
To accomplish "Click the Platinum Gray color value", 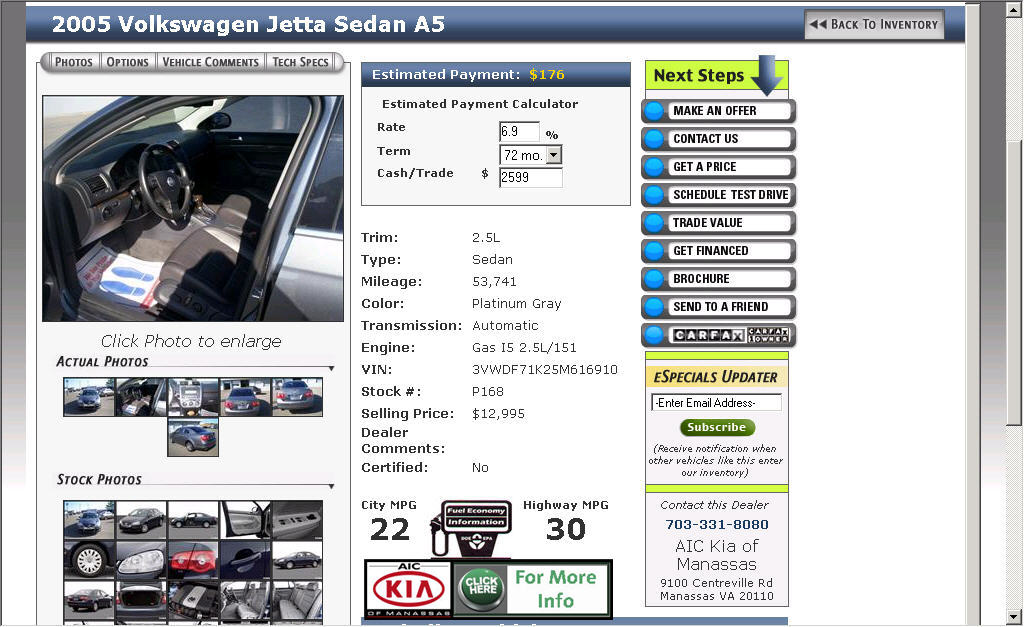I will [x=517, y=304].
